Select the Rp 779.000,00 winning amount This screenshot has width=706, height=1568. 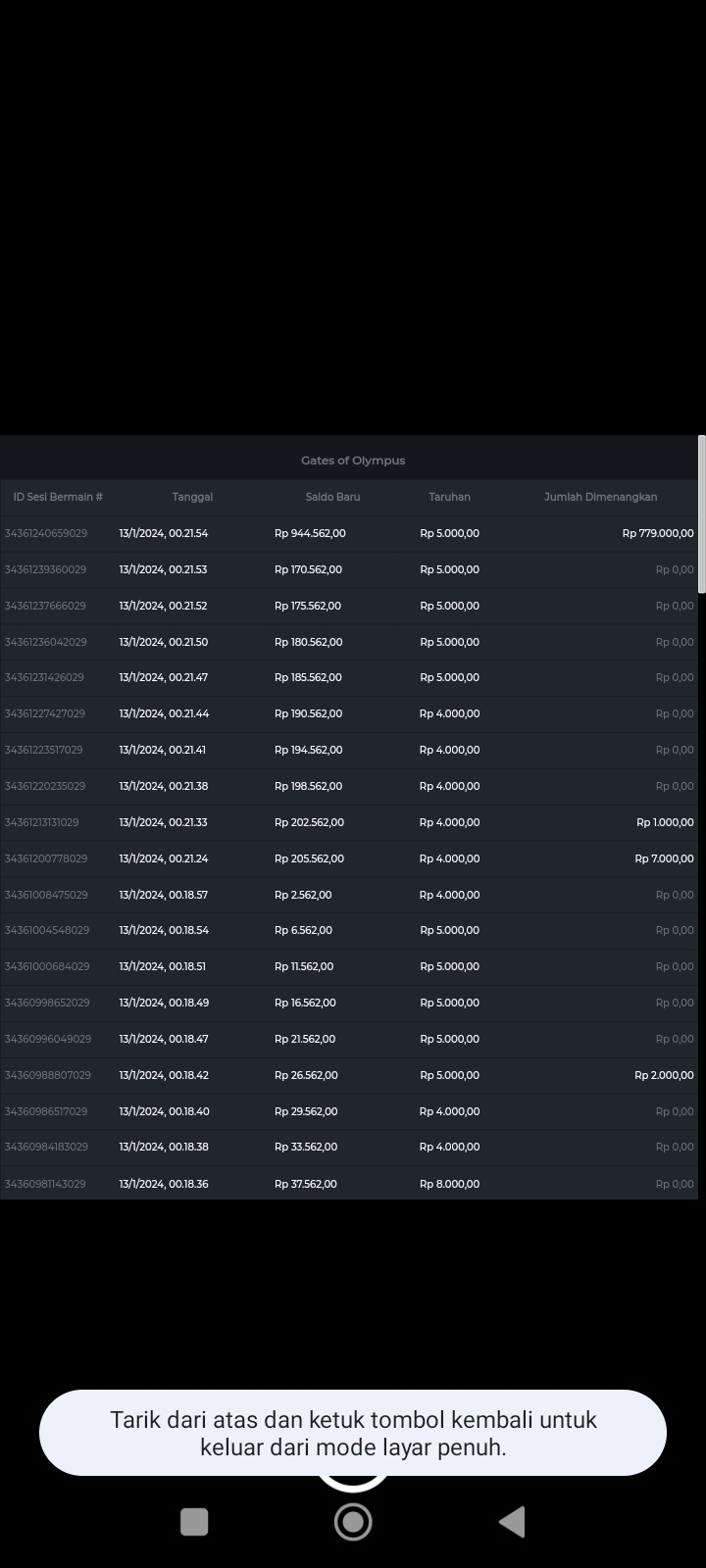[657, 533]
